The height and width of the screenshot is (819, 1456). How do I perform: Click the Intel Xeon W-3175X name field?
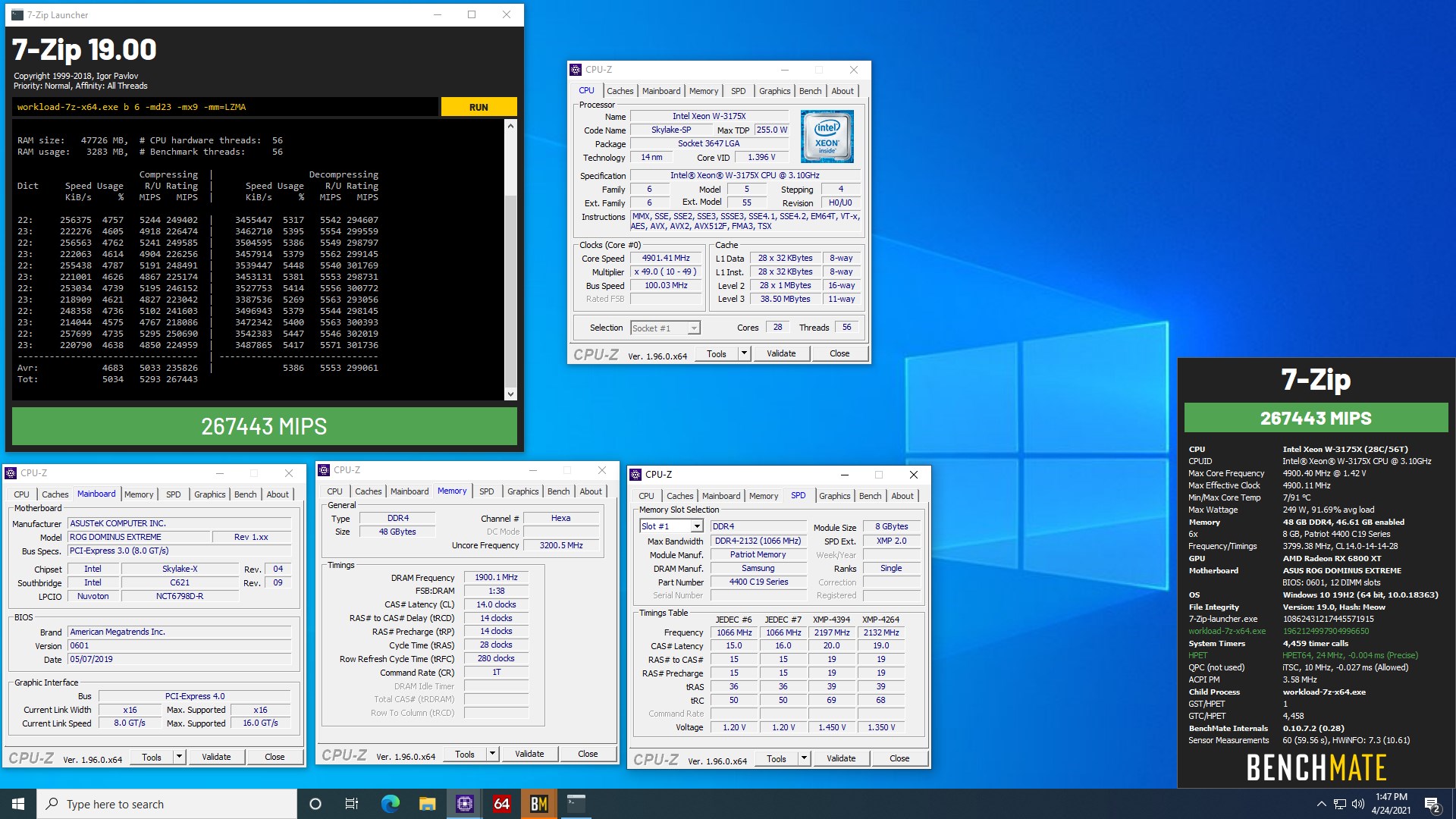pos(709,117)
